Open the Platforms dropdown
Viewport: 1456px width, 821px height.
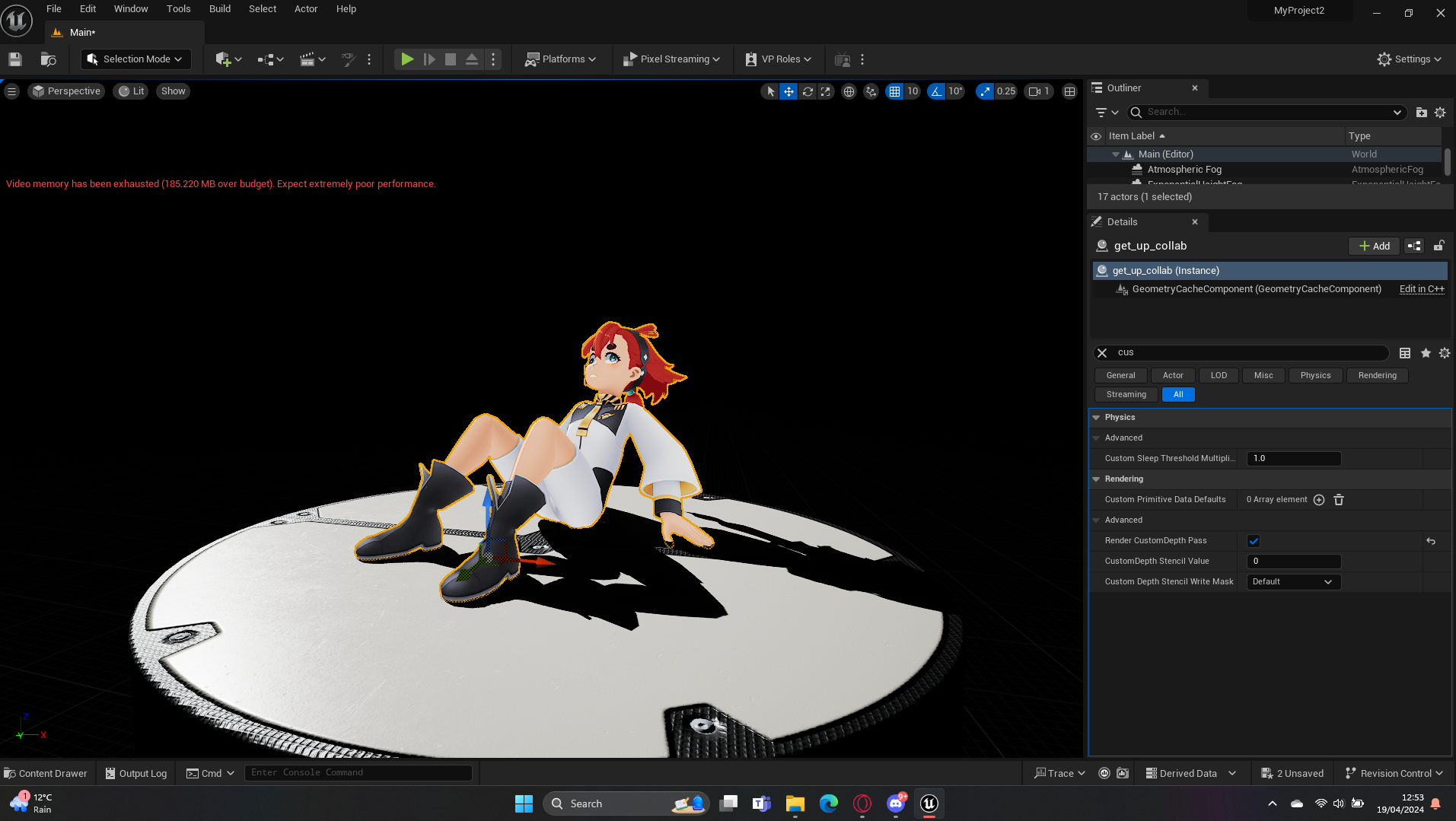[561, 59]
